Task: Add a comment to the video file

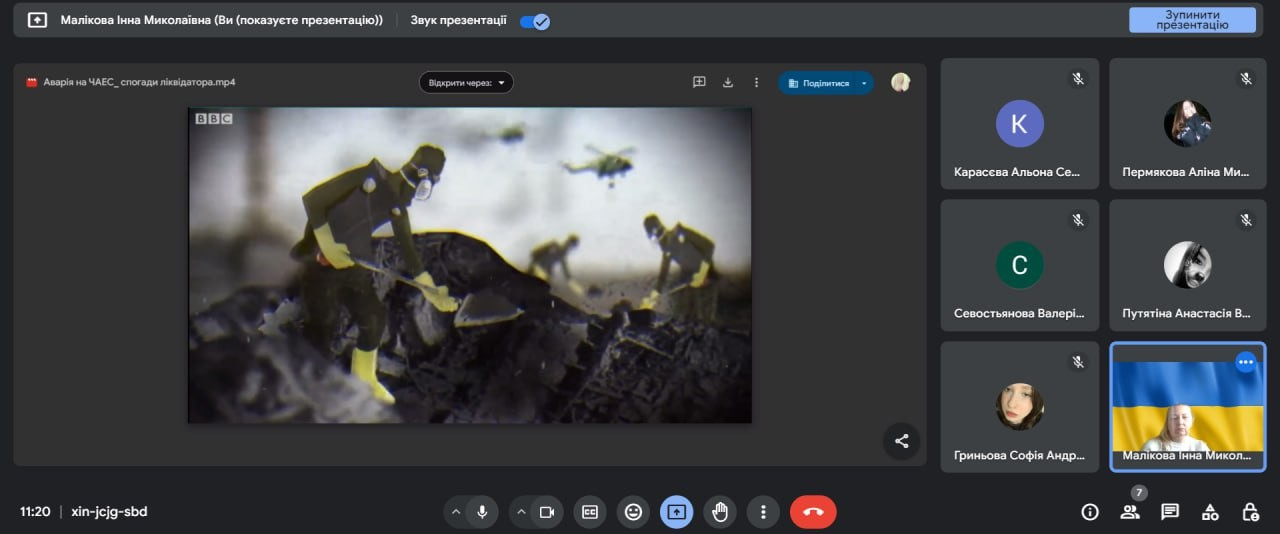Action: coord(699,82)
